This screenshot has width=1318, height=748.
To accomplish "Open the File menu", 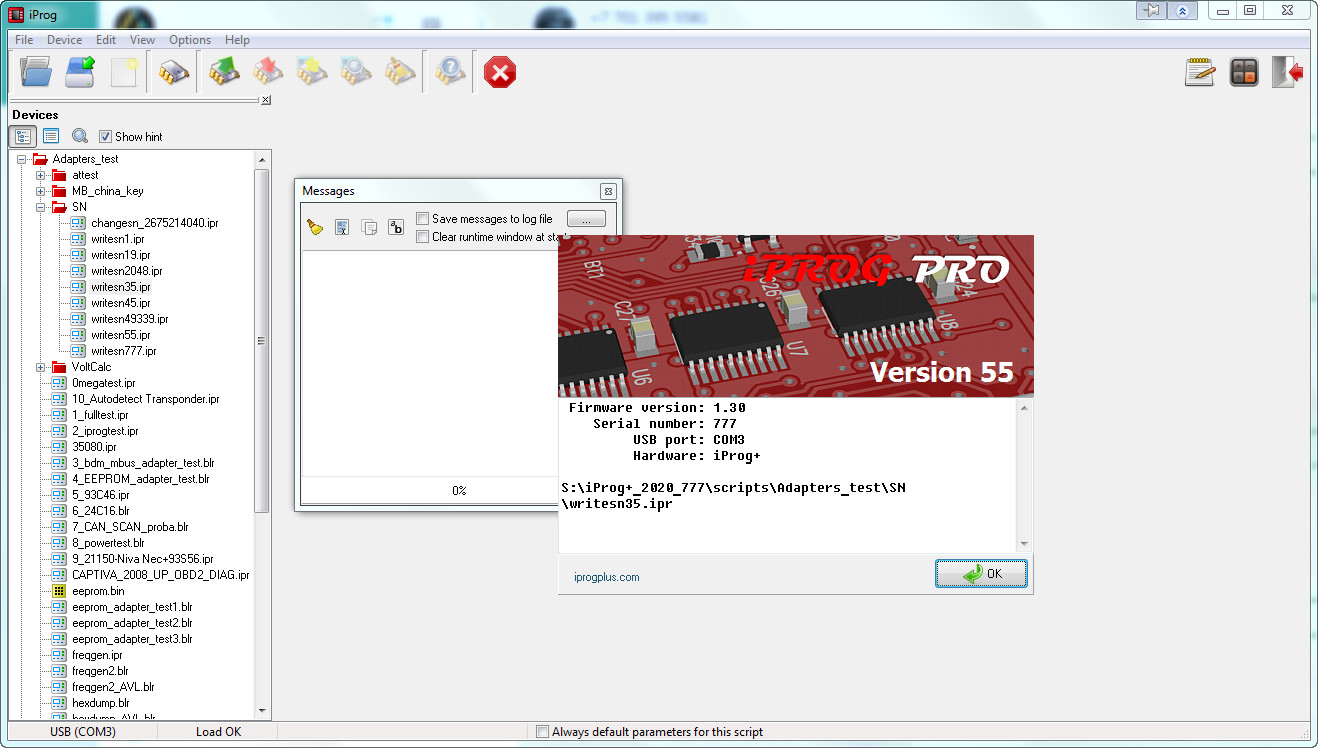I will 24,40.
